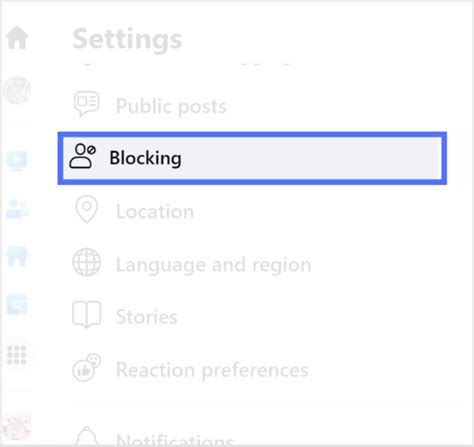Open the Blocking settings item
This screenshot has width=474, height=447.
tap(252, 158)
